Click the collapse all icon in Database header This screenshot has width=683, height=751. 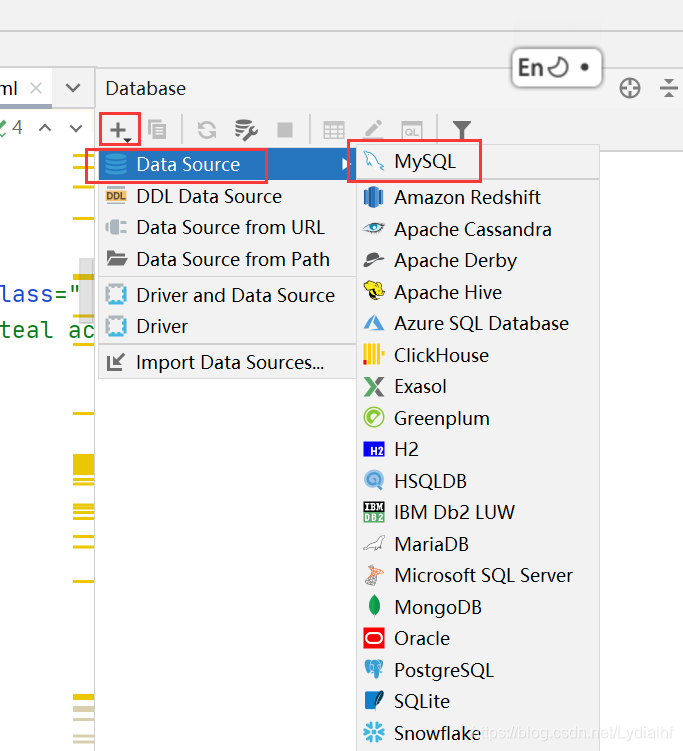[x=669, y=89]
